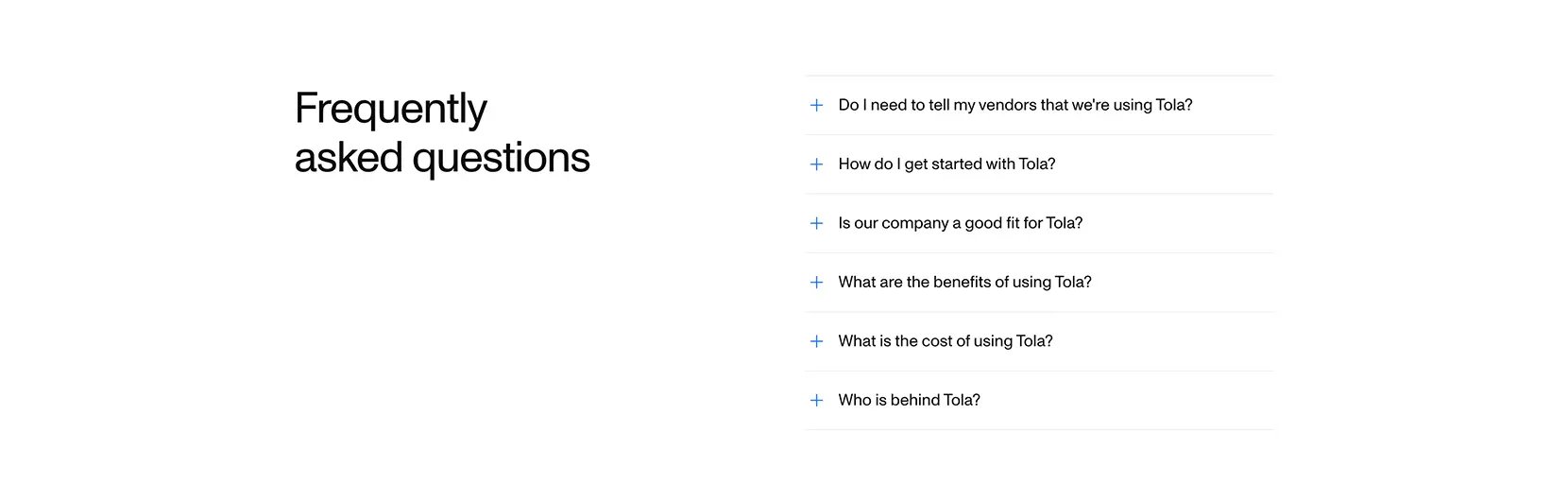Select the 'benefits of using Tola' text

click(998, 283)
